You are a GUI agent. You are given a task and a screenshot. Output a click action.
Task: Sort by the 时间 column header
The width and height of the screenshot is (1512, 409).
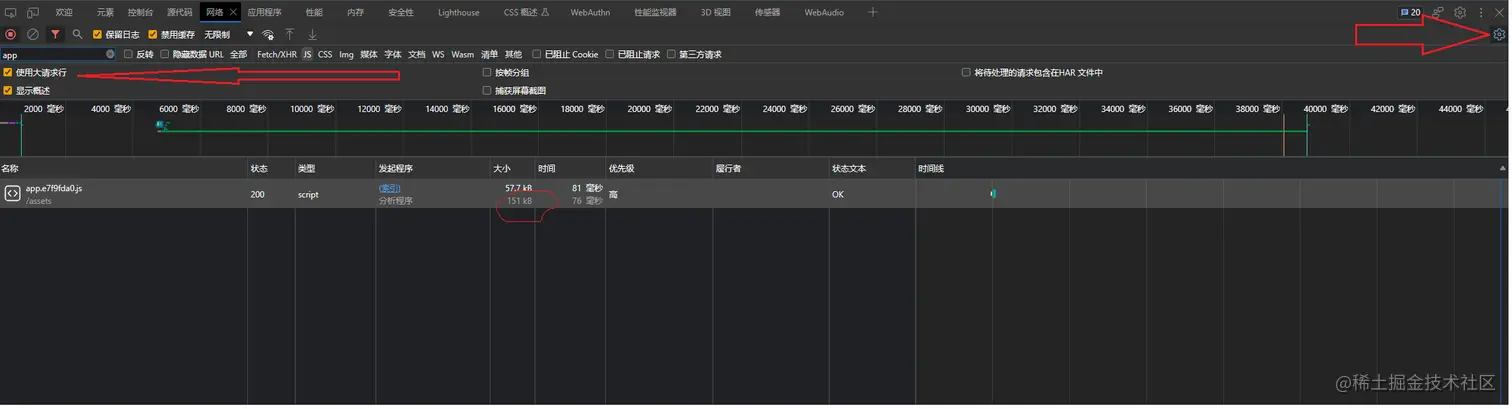[x=569, y=168]
